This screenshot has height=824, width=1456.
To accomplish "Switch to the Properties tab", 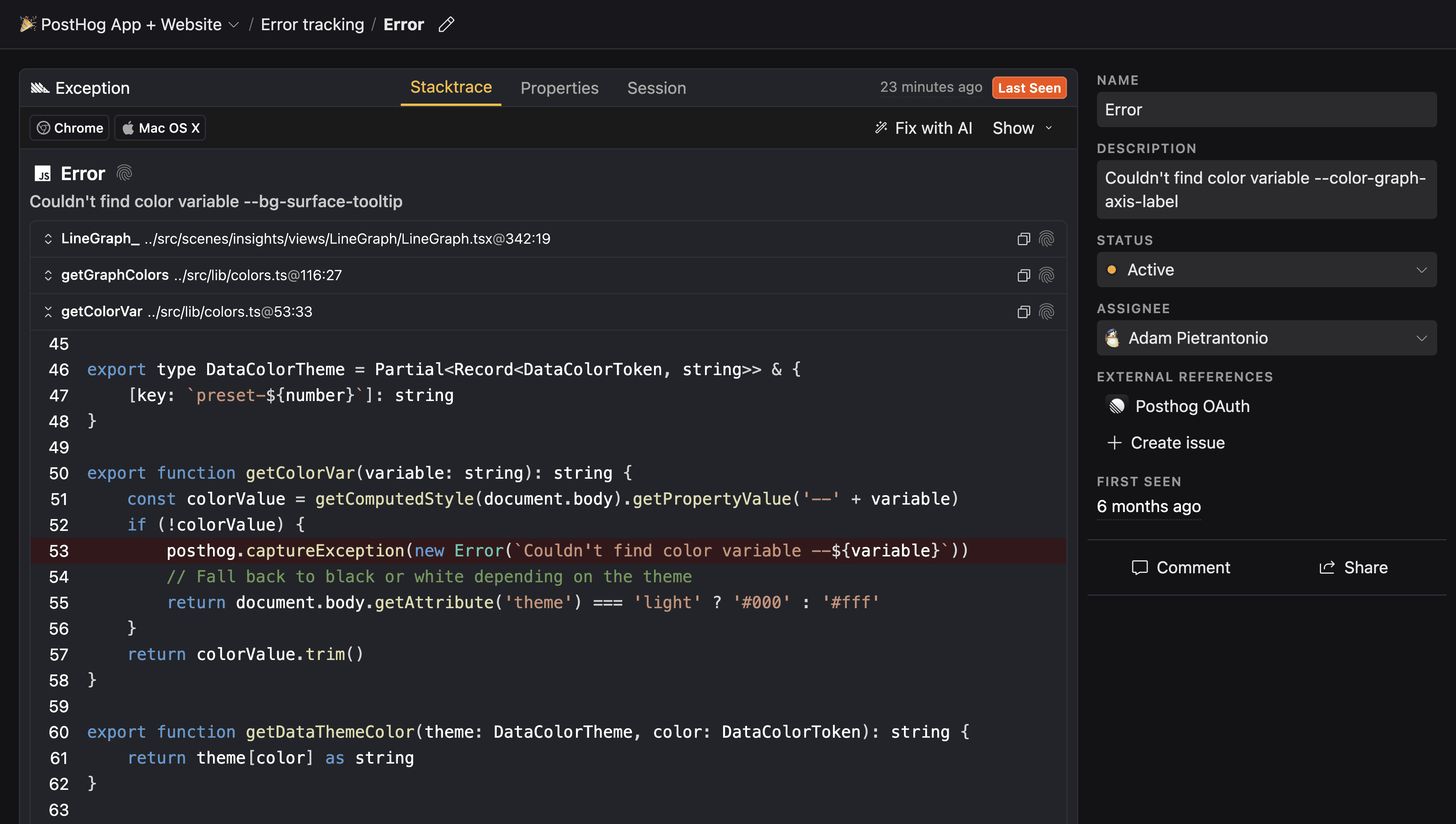I will pyautogui.click(x=559, y=88).
